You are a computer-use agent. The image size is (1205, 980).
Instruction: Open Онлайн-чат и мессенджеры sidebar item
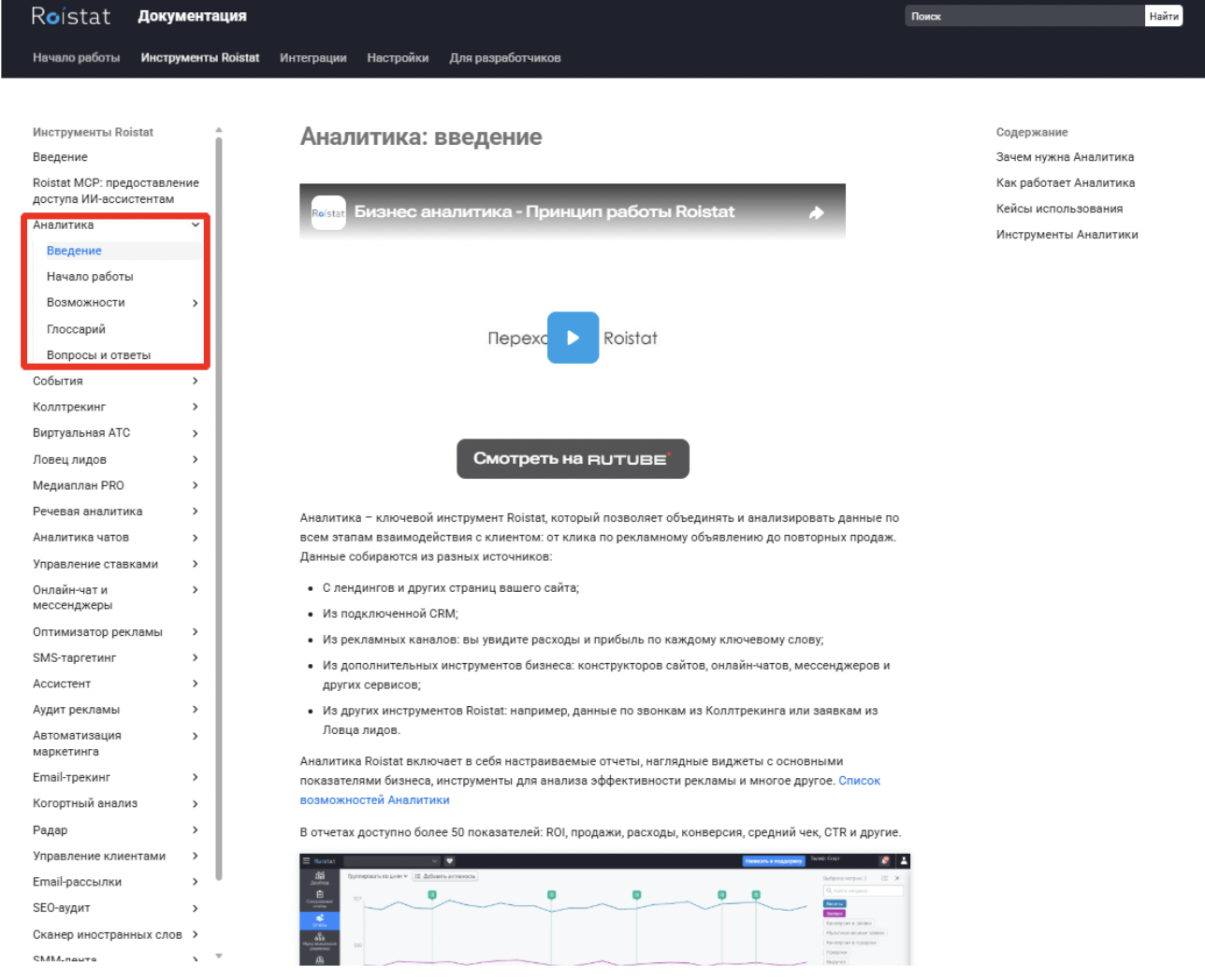(x=72, y=598)
